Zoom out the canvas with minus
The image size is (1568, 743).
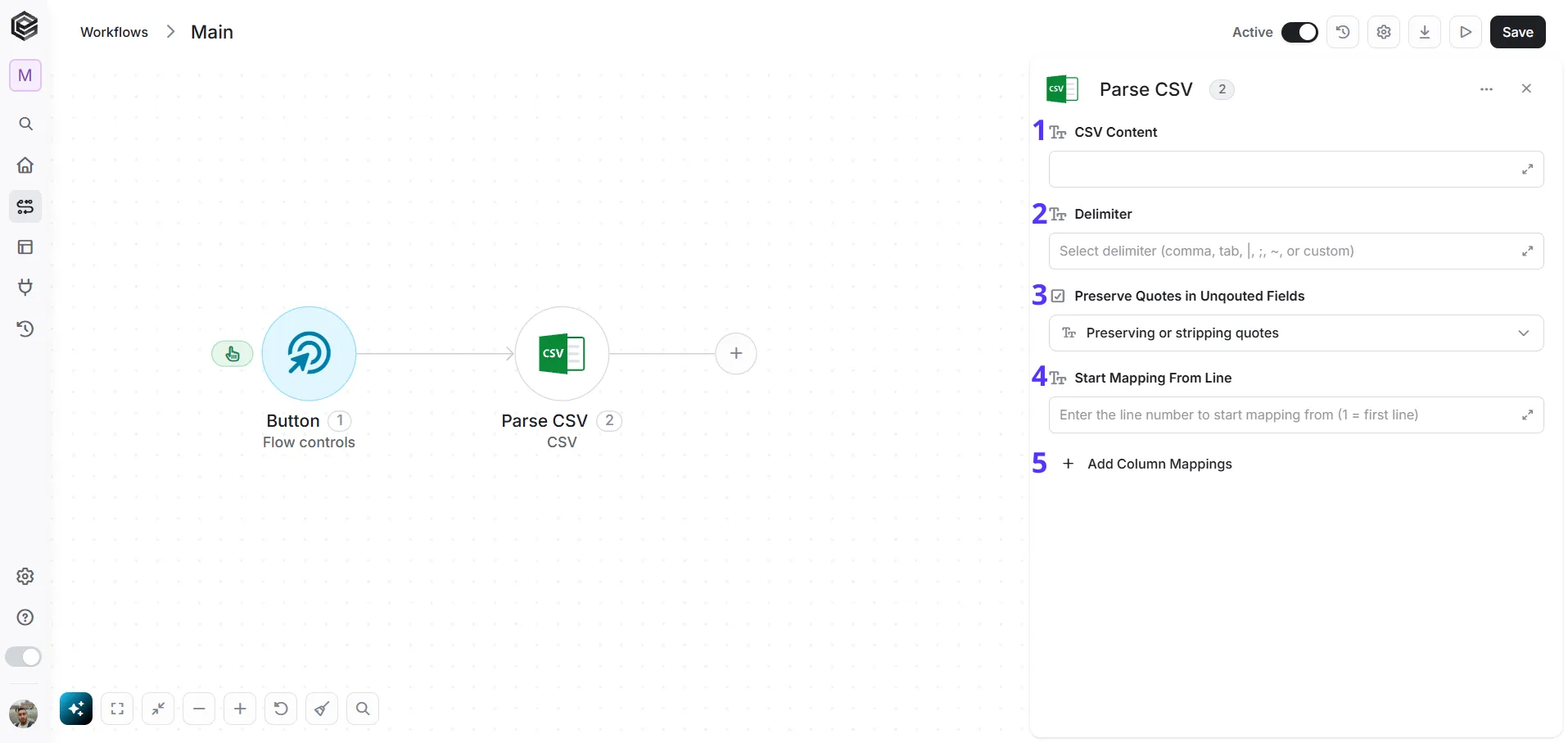(x=199, y=709)
